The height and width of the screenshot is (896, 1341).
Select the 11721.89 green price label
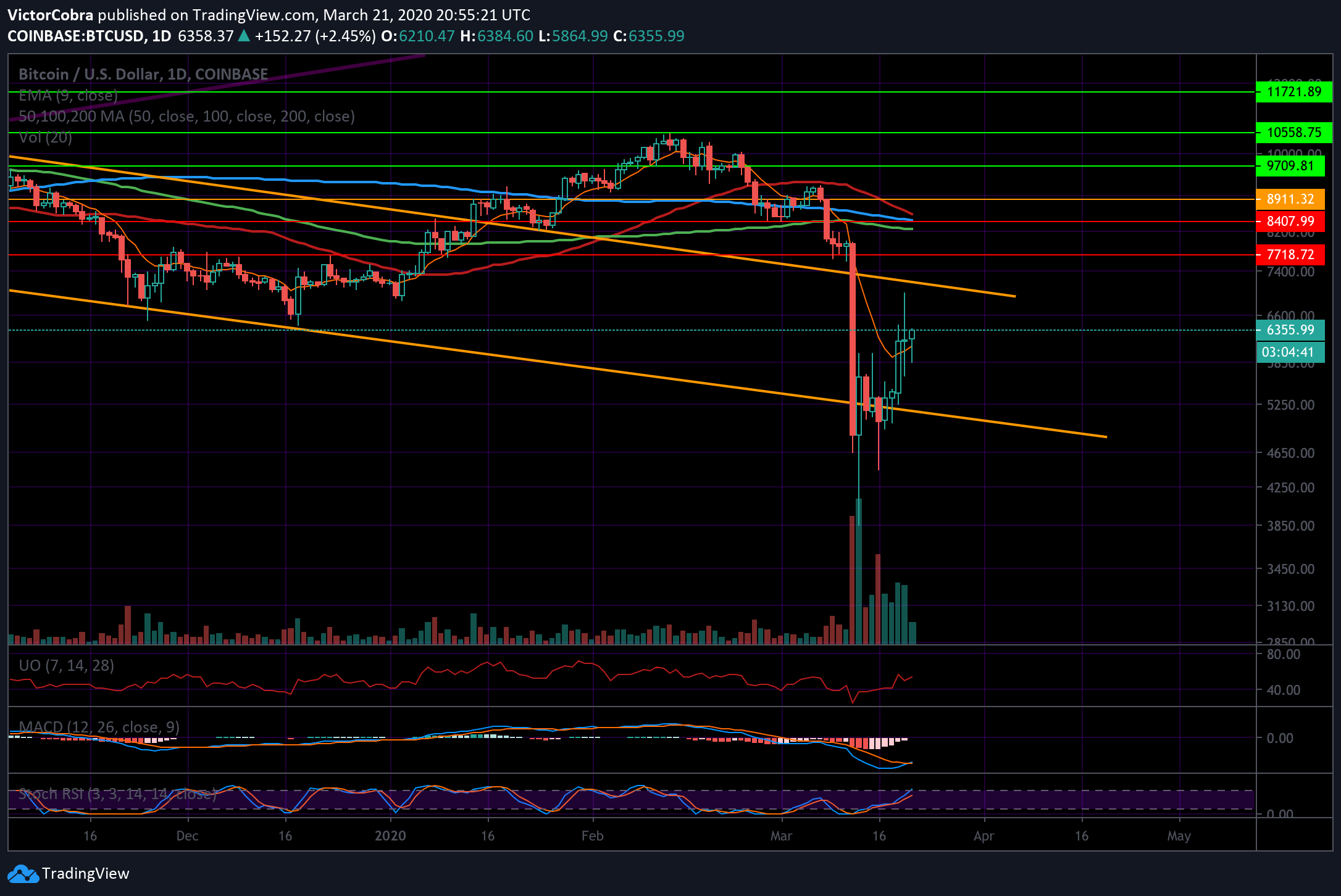[1294, 92]
